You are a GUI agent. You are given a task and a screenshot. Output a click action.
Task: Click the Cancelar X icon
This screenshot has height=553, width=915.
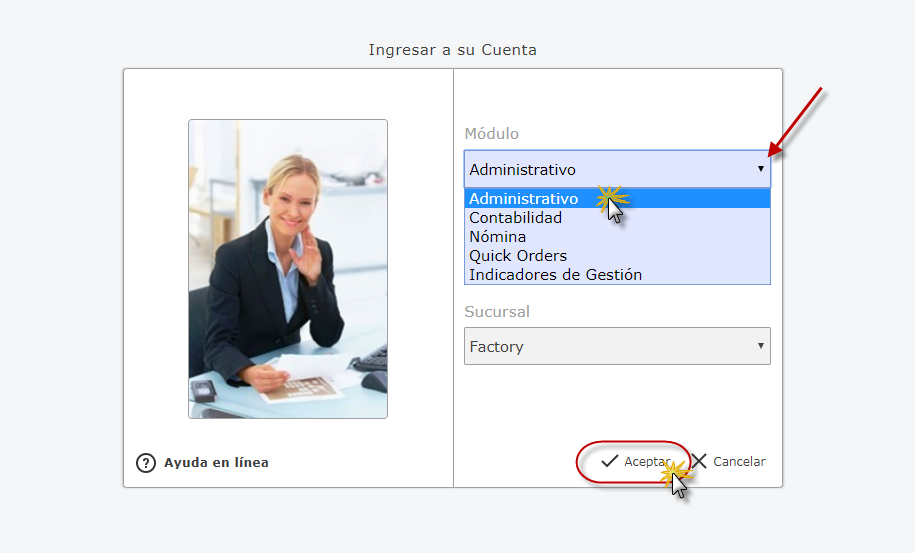tap(699, 461)
